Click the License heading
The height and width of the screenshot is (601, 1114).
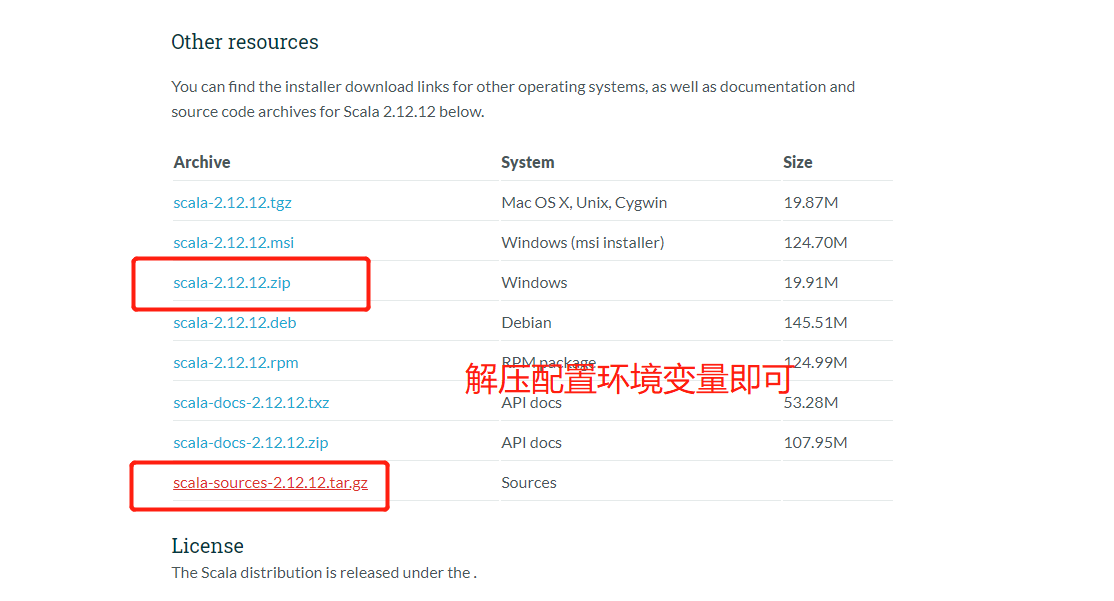click(x=207, y=546)
